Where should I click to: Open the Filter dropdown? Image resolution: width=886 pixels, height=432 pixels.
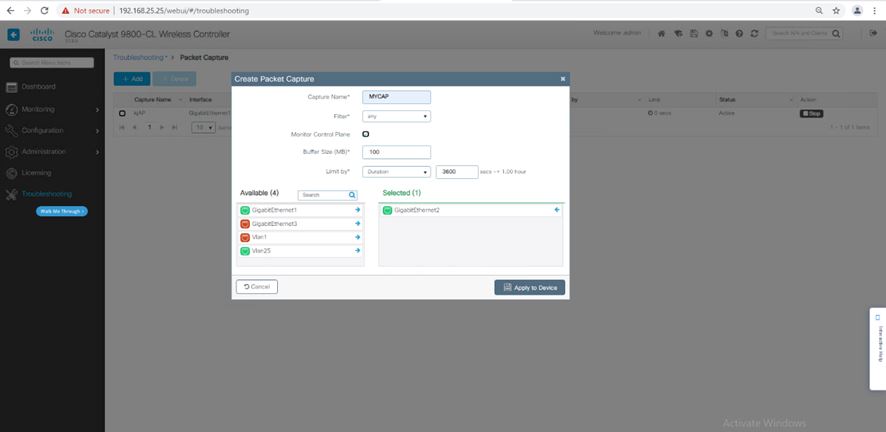point(396,116)
